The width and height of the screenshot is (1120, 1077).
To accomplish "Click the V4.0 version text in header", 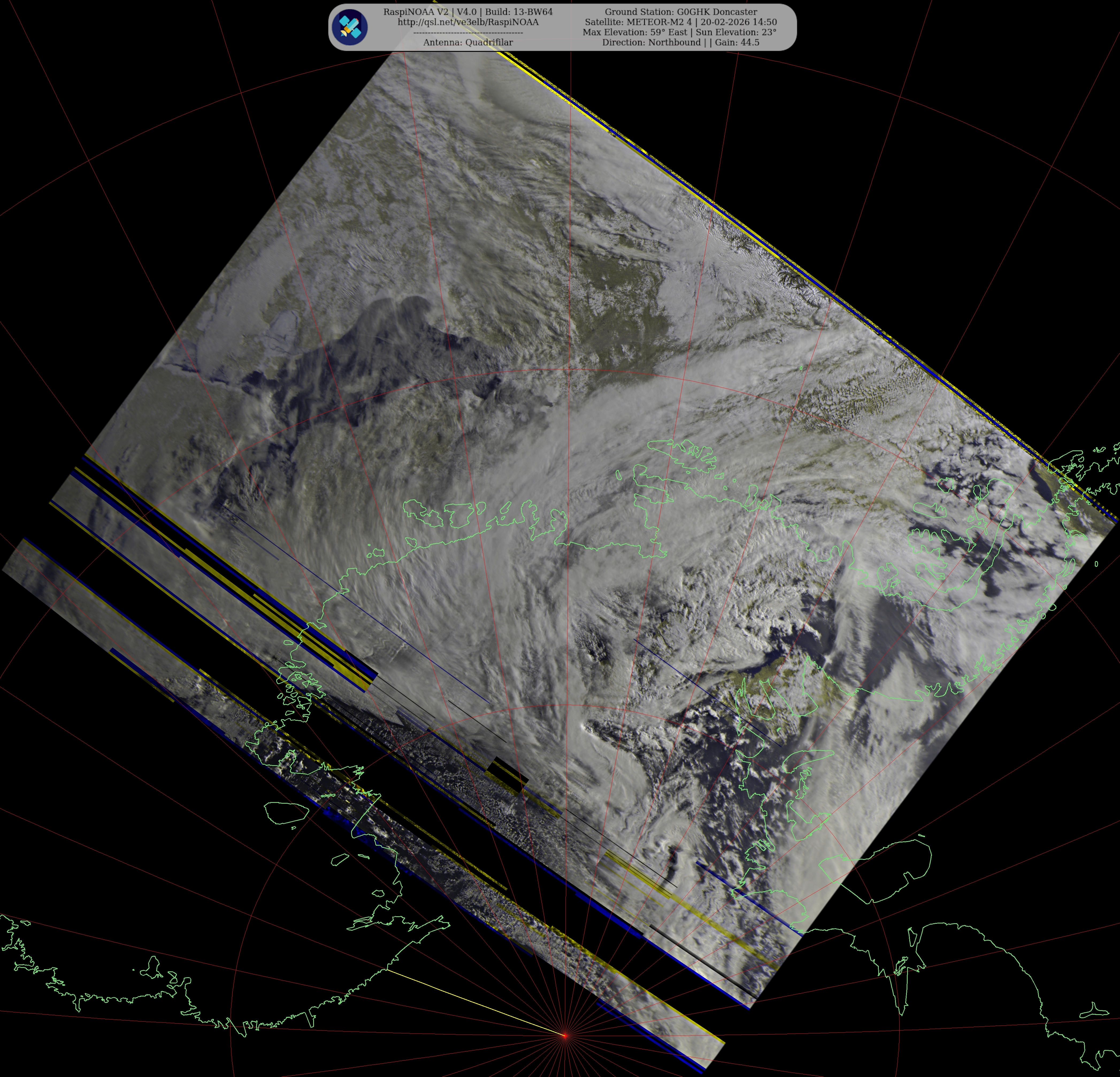I will 466,12.
